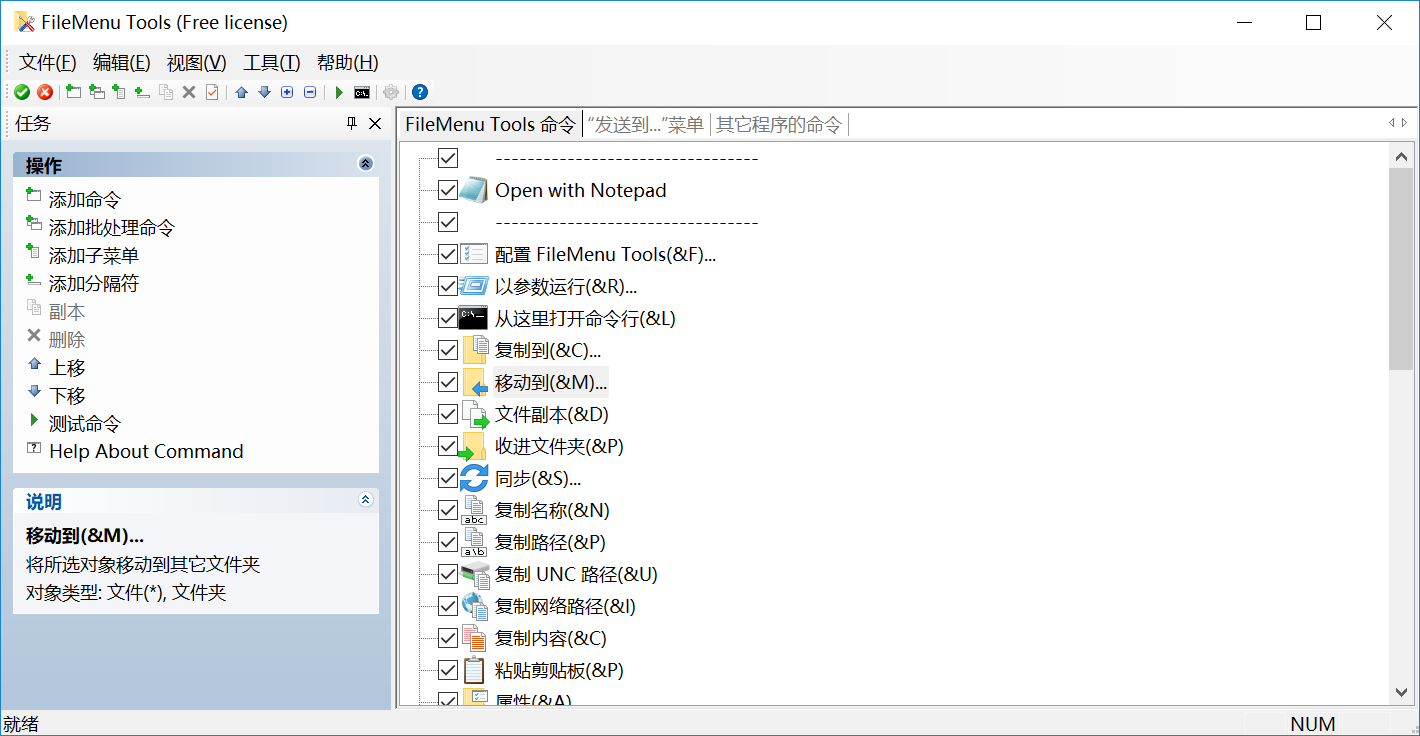The height and width of the screenshot is (736, 1420).
Task: Click the scrollbar up arrow button
Action: click(1402, 156)
